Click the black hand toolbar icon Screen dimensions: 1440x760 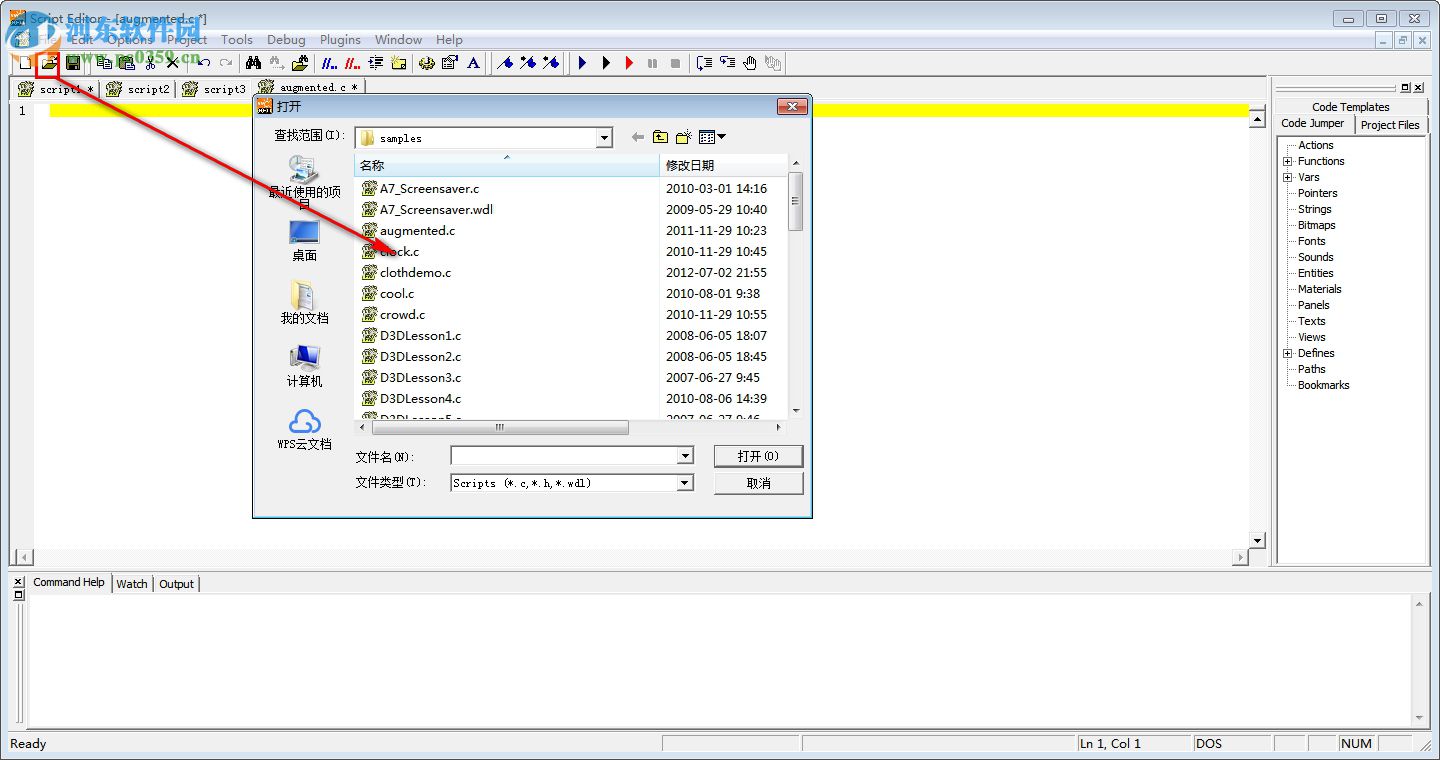coord(750,63)
